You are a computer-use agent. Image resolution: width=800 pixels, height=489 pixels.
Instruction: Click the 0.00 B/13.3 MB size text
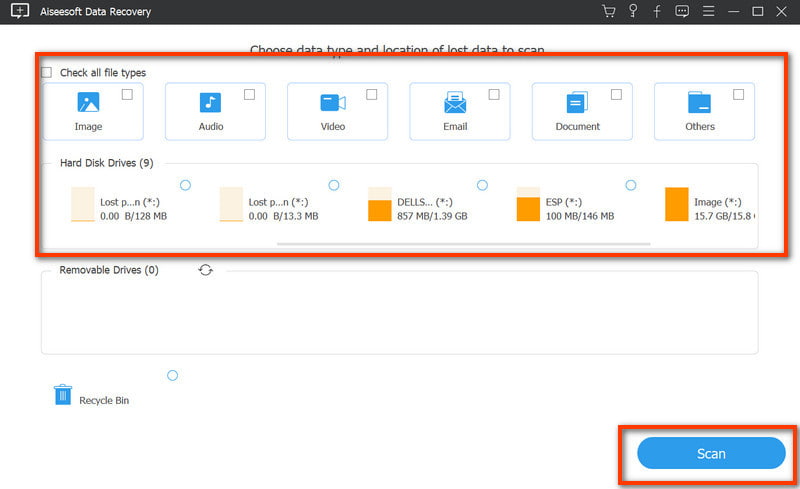[283, 216]
